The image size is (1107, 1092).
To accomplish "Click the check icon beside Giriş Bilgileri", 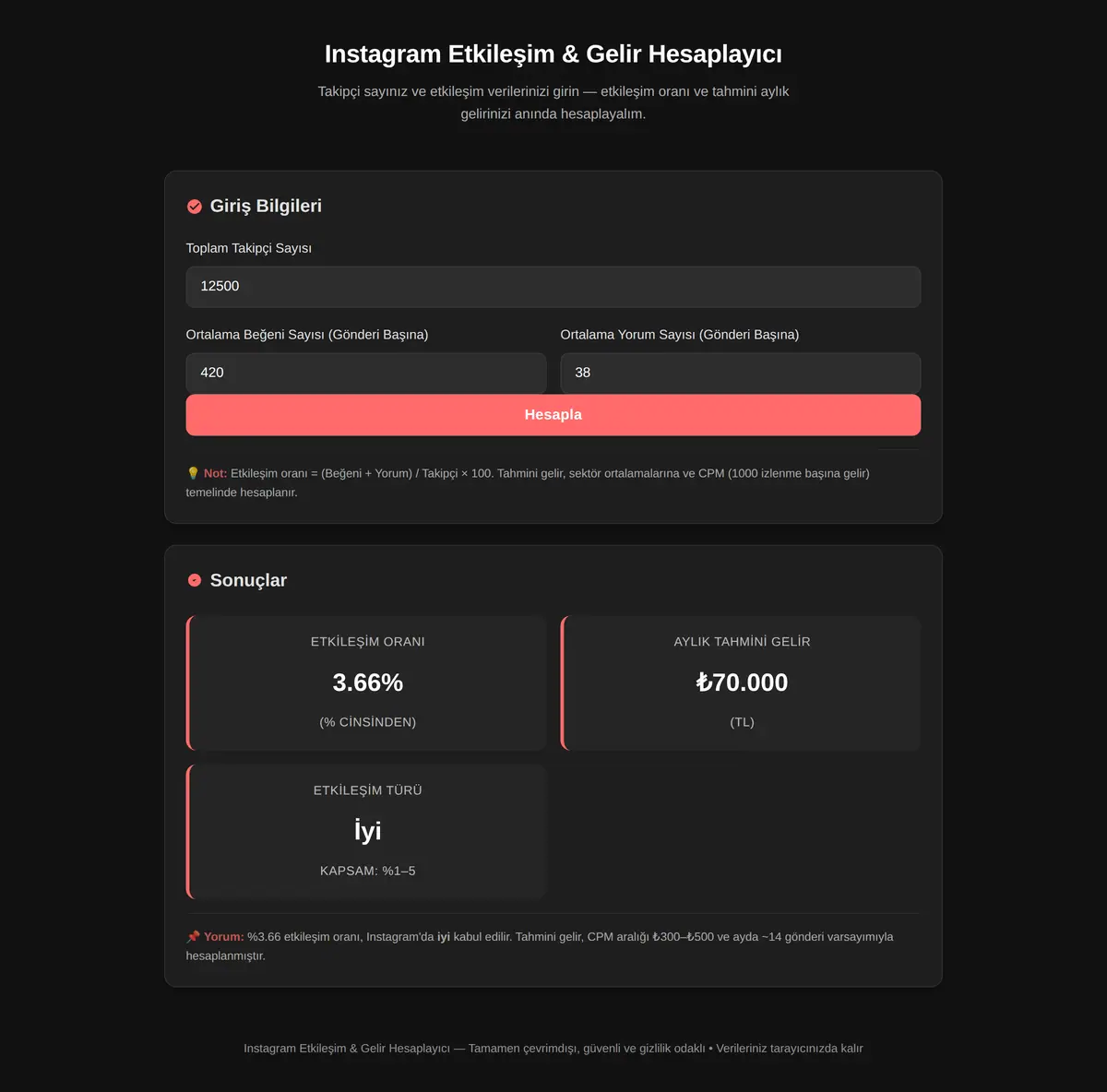I will click(195, 207).
